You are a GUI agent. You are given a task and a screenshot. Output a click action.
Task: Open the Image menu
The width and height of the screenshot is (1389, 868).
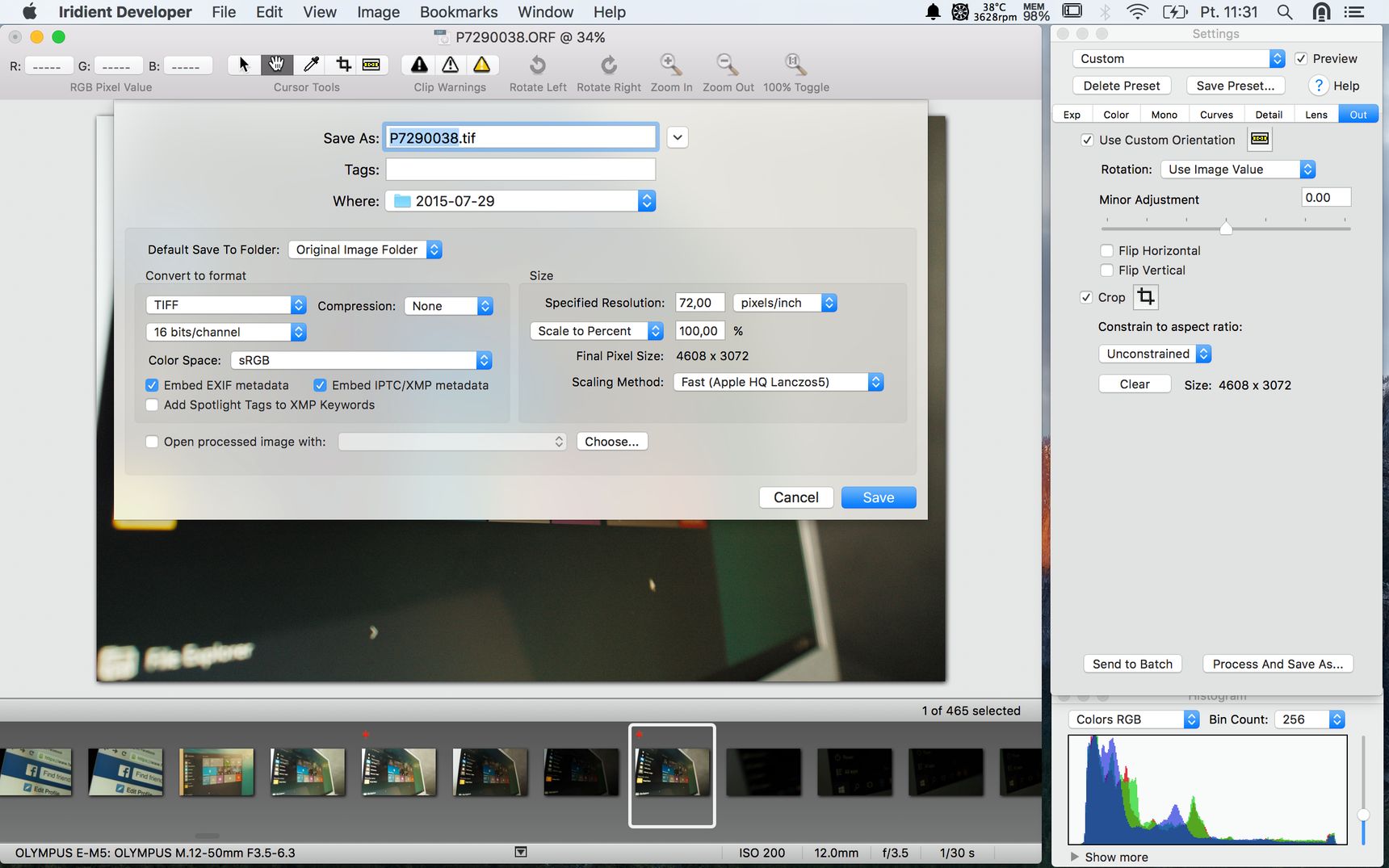pyautogui.click(x=378, y=12)
